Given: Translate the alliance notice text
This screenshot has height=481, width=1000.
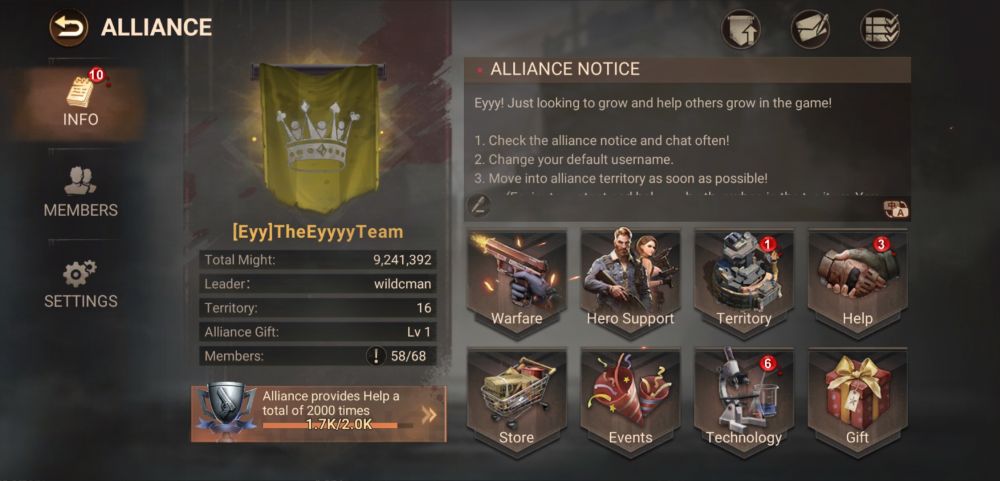Looking at the screenshot, I should pyautogui.click(x=895, y=209).
